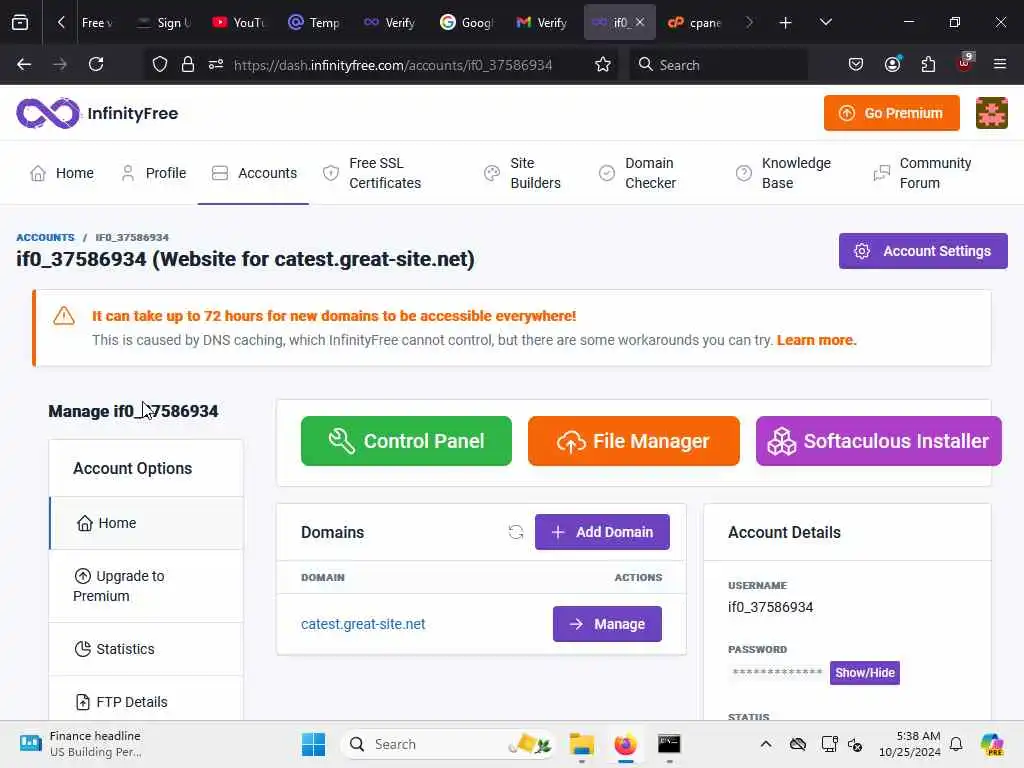
Task: Reload the page with the refresh icon
Action: pyautogui.click(x=96, y=64)
